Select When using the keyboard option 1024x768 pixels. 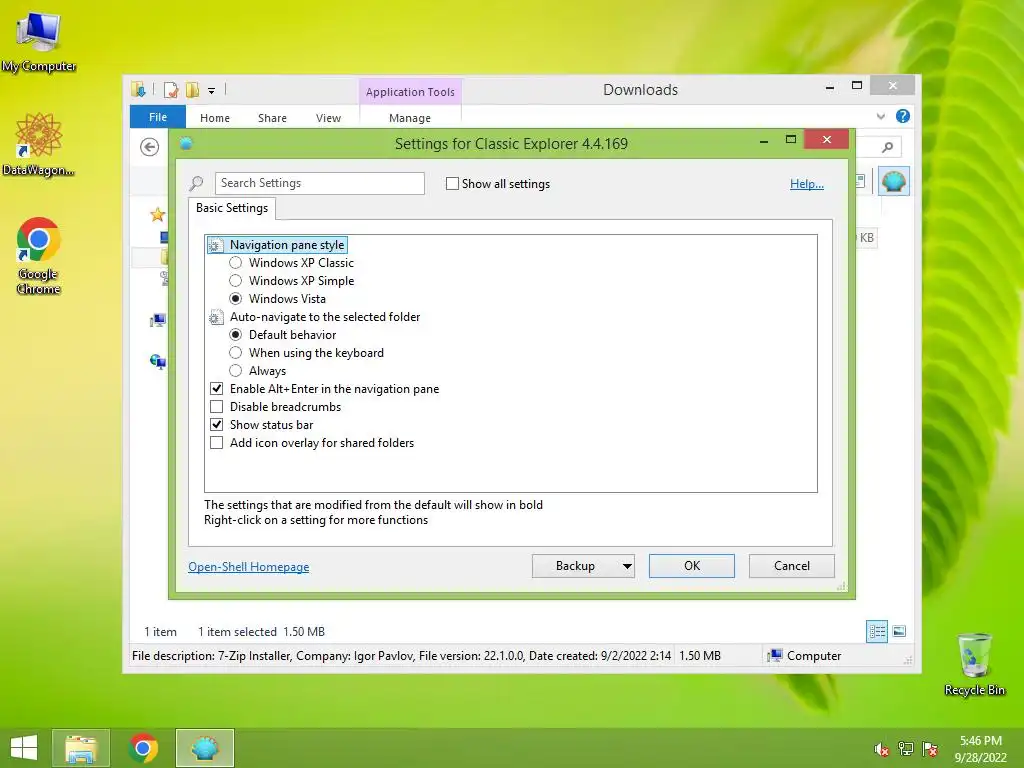pyautogui.click(x=236, y=353)
